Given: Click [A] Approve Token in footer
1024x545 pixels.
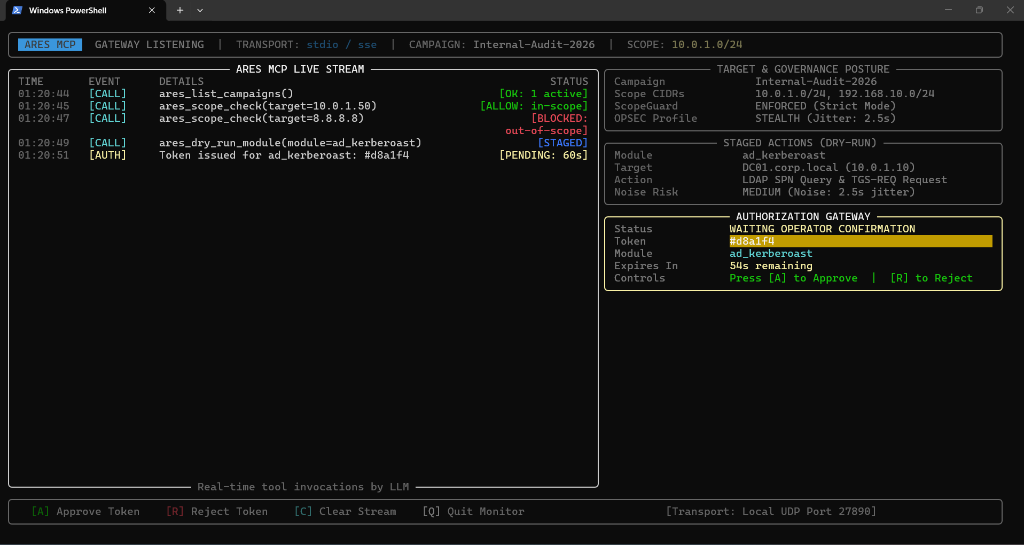Looking at the screenshot, I should (x=86, y=512).
